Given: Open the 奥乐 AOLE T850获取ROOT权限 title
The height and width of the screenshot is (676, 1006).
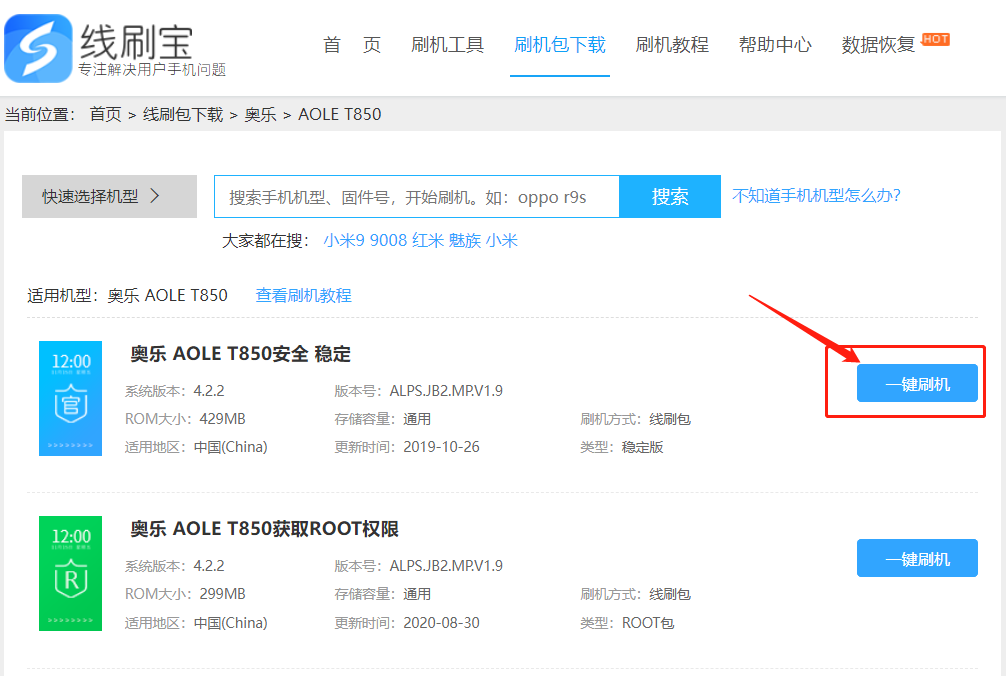Looking at the screenshot, I should click(264, 529).
